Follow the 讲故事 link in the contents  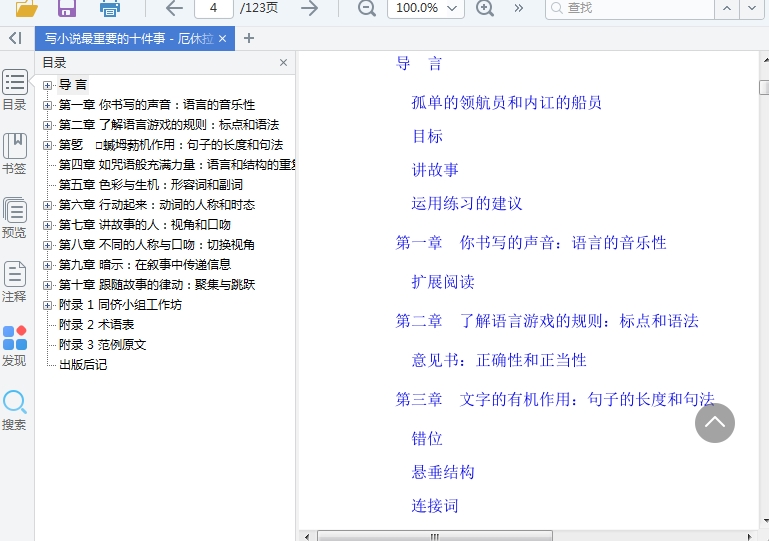click(x=435, y=170)
